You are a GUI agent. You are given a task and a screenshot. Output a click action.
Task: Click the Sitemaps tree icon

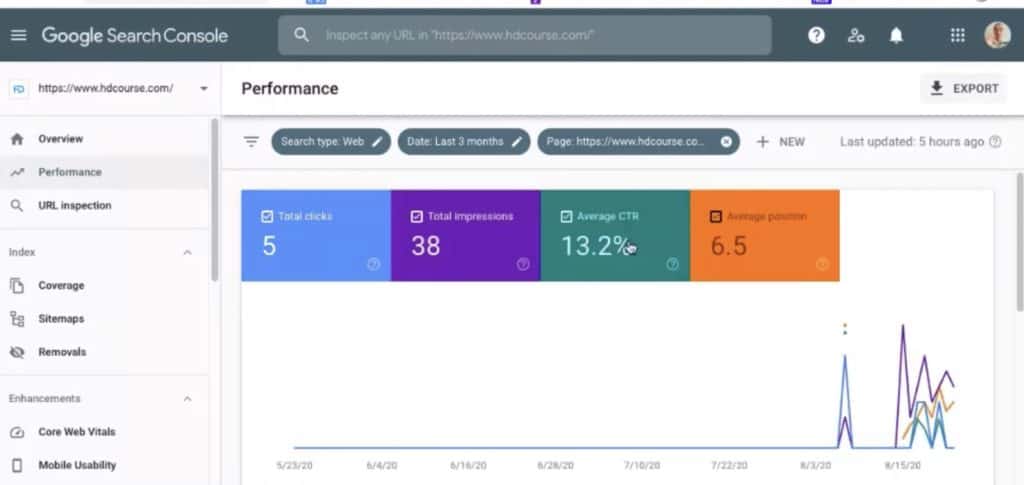pyautogui.click(x=18, y=319)
